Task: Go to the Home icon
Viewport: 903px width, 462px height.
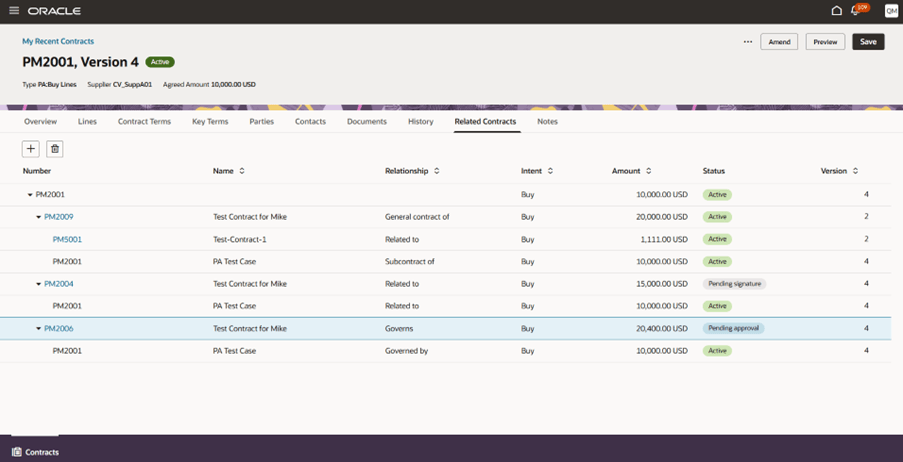Action: click(836, 11)
